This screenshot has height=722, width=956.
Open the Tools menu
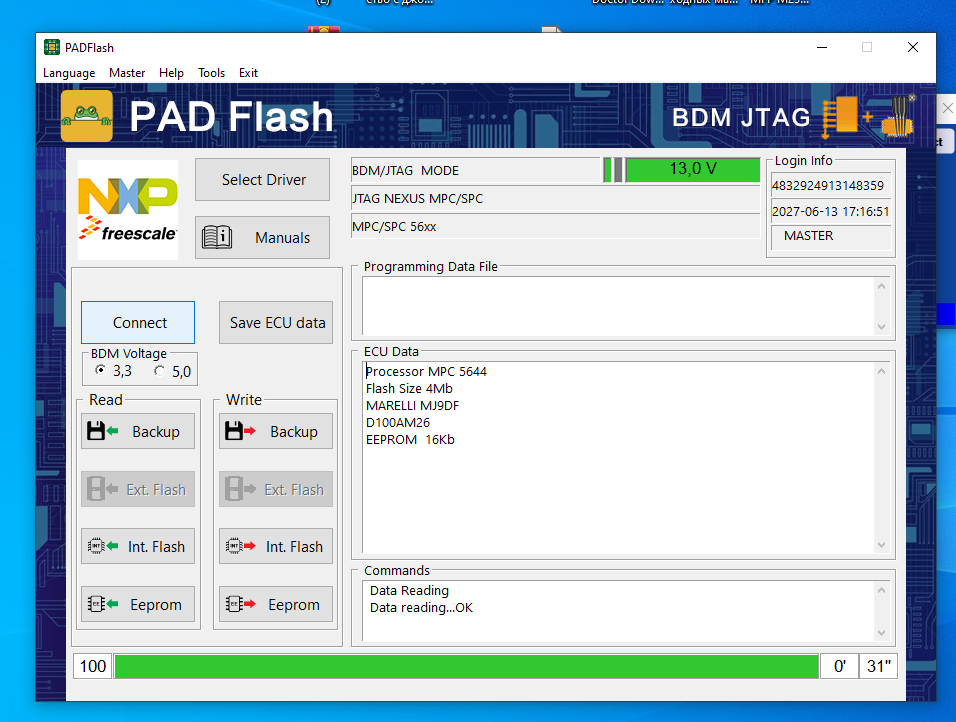coord(212,73)
